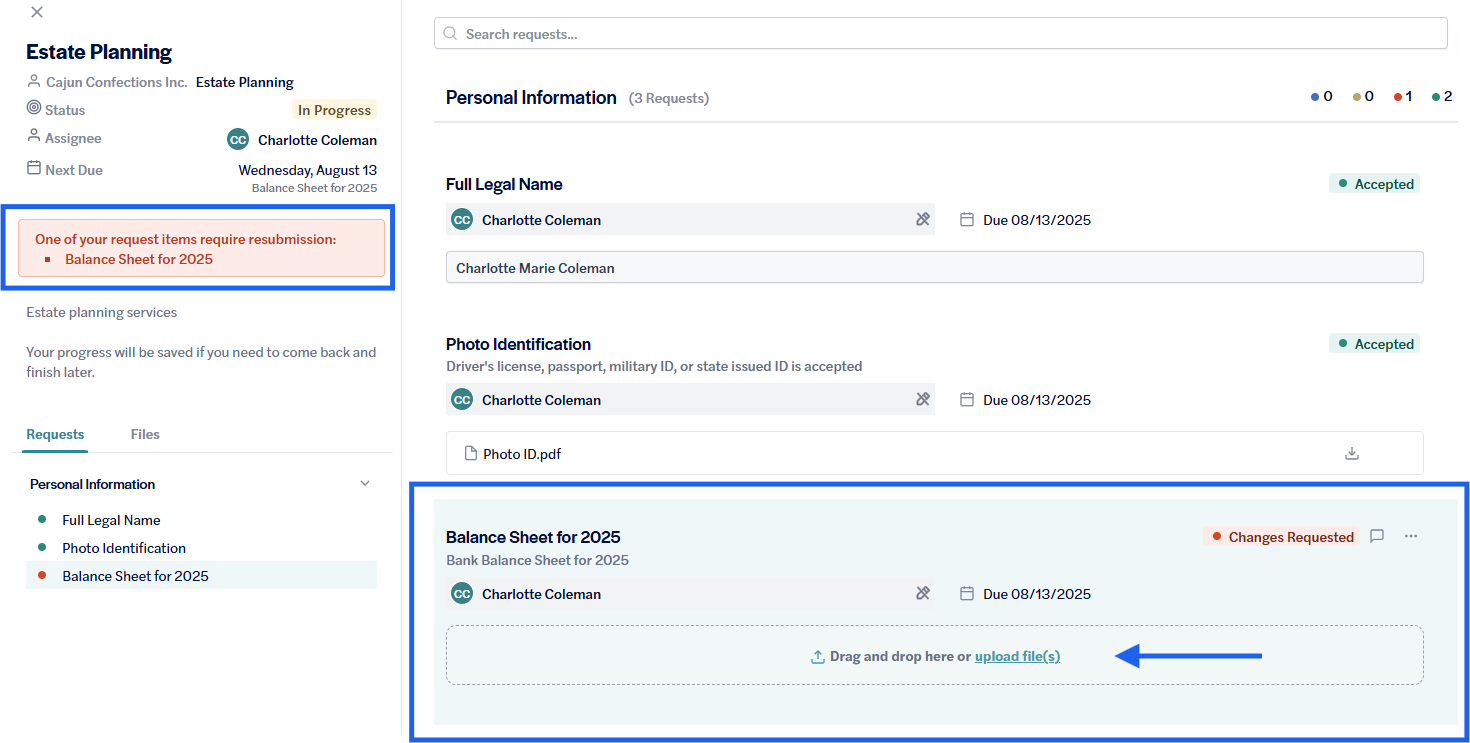Screen dimensions: 1470x743
Task: Open comments for Balance Sheet for 2025
Action: (x=1377, y=536)
